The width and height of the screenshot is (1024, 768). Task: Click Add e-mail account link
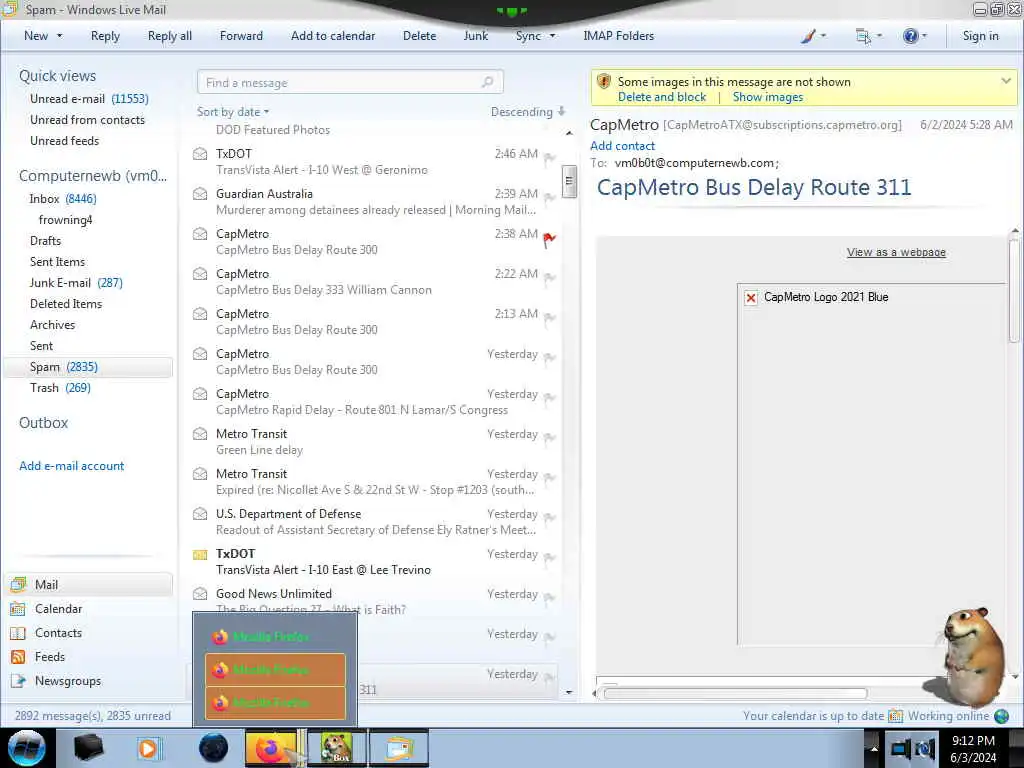coord(71,466)
